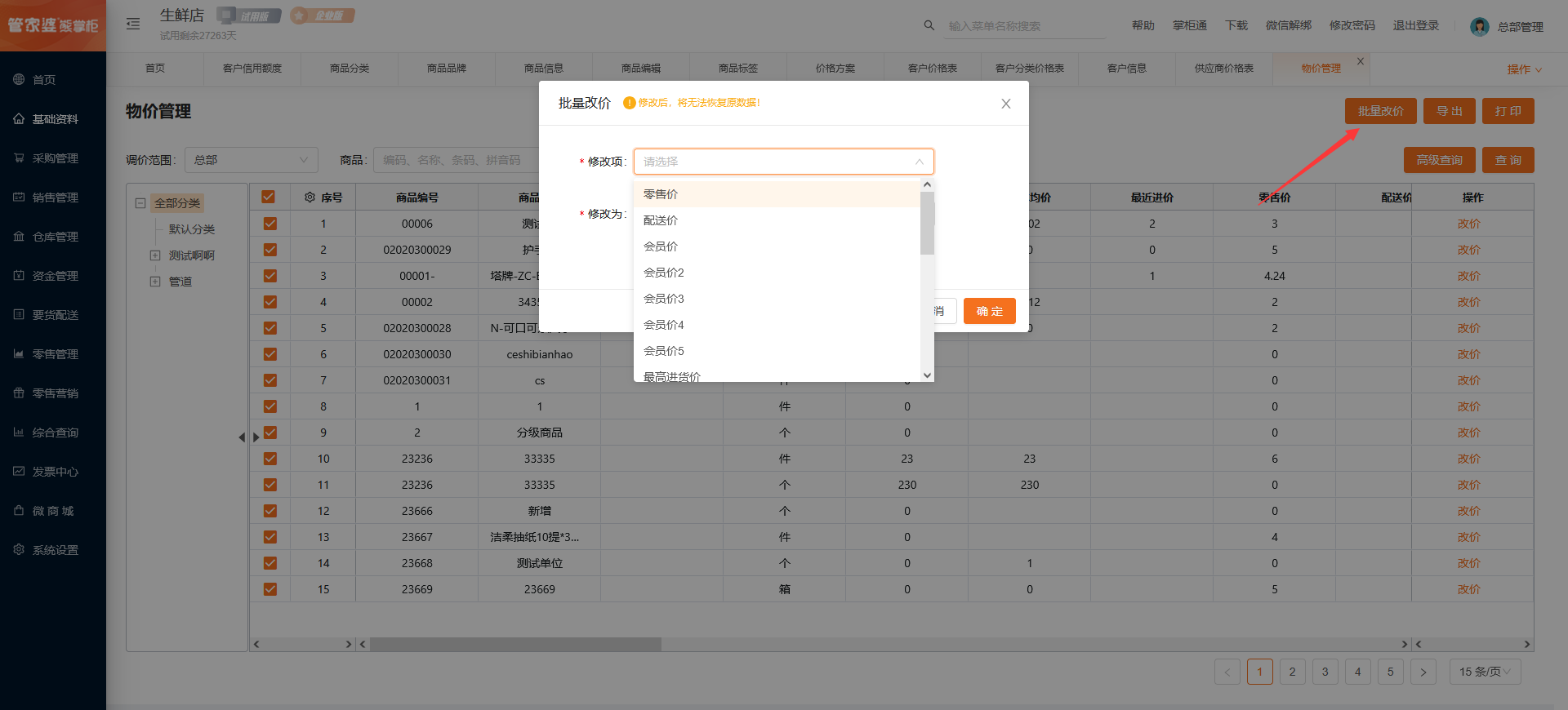Open 采购管理 in the sidebar
Viewport: 1568px width, 710px height.
click(x=53, y=158)
